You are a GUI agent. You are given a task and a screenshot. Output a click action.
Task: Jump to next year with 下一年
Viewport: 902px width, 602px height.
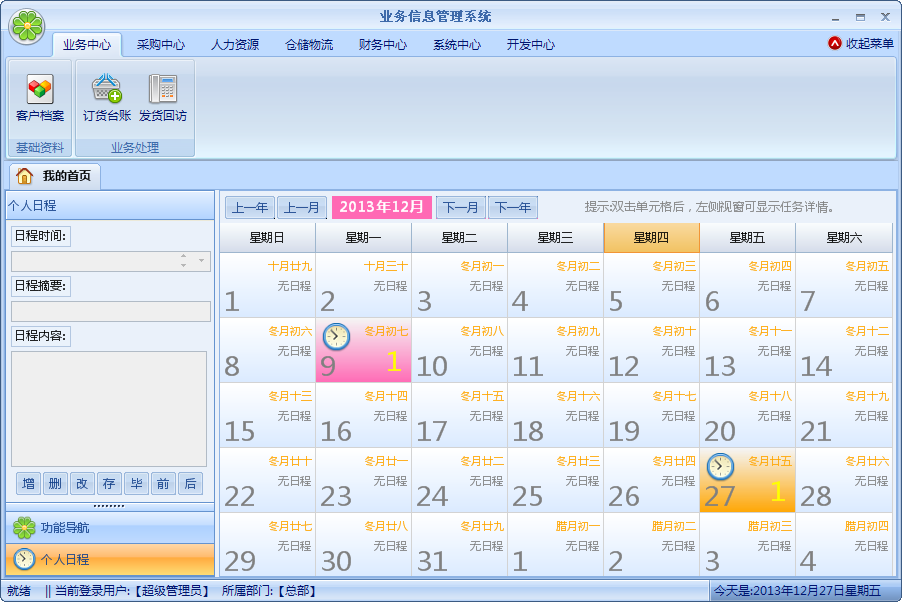coord(512,208)
